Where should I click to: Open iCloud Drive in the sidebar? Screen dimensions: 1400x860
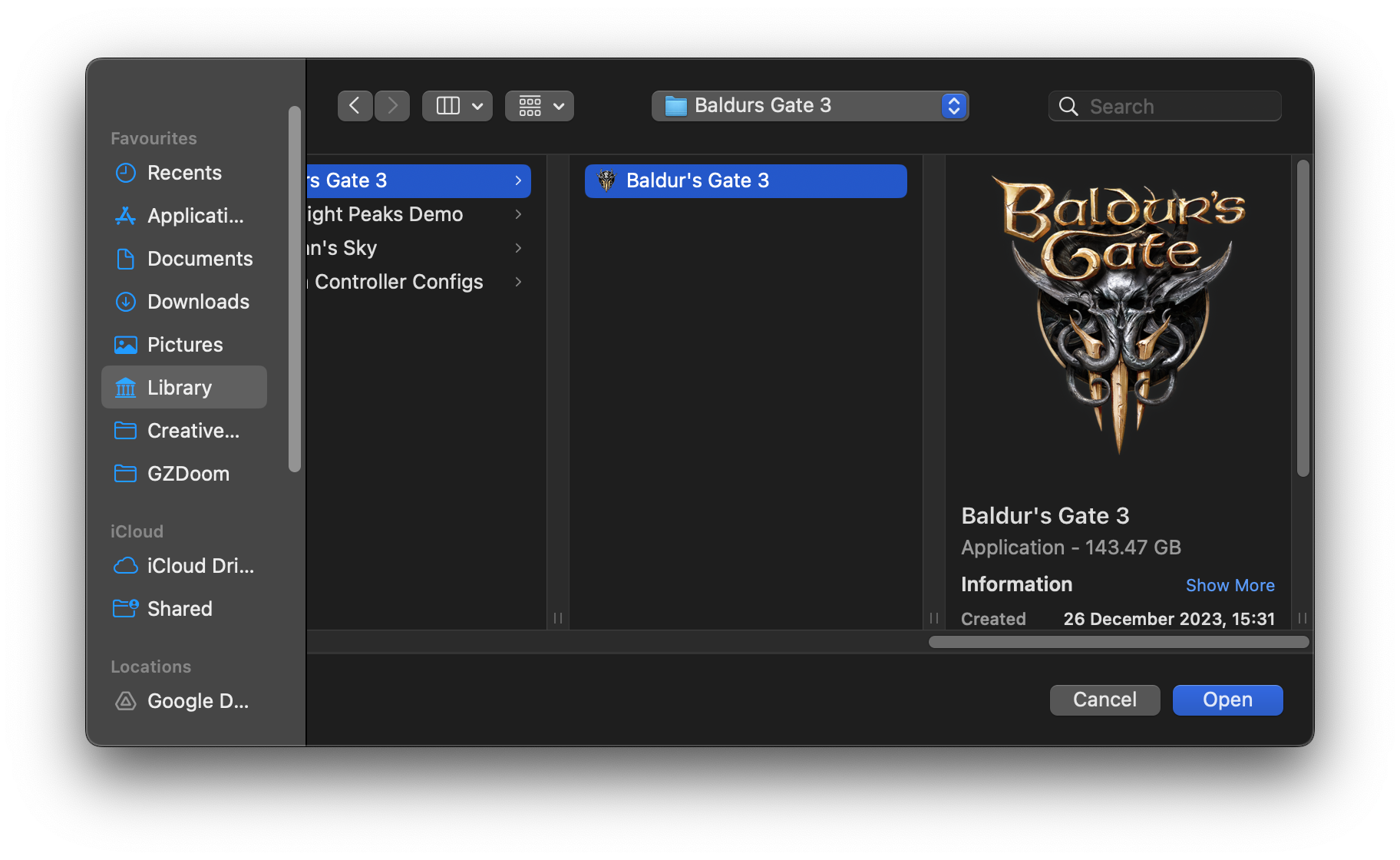click(184, 566)
